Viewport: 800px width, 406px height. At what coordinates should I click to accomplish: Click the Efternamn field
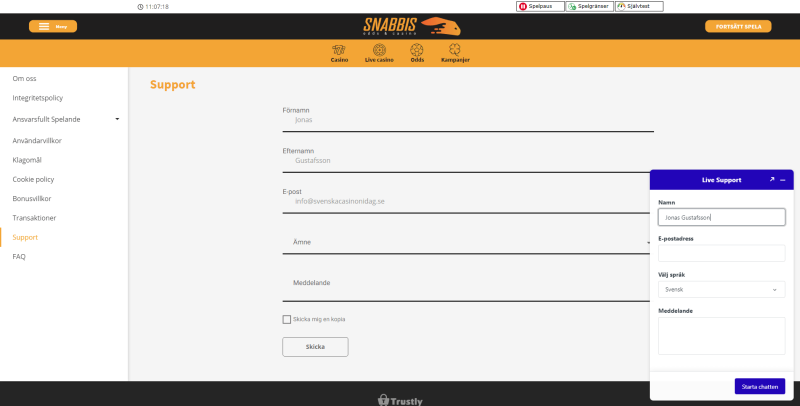pyautogui.click(x=468, y=162)
